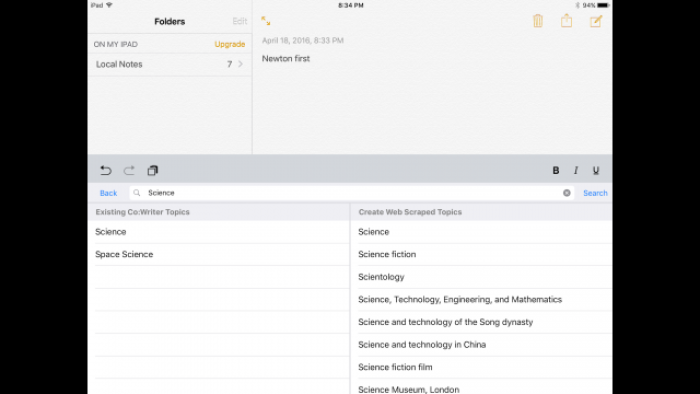Tap the Bluetooth status icon
This screenshot has height=394, width=700.
pyautogui.click(x=577, y=5)
